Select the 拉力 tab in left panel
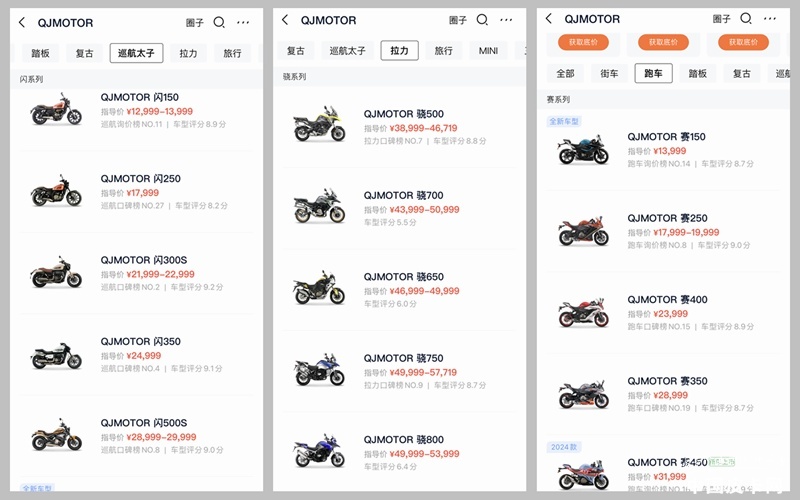The width and height of the screenshot is (800, 500). [188, 53]
